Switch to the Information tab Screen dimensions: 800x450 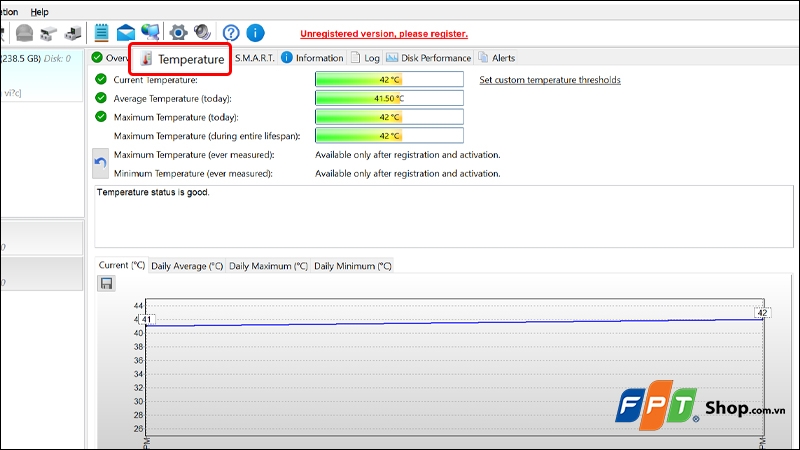[312, 58]
